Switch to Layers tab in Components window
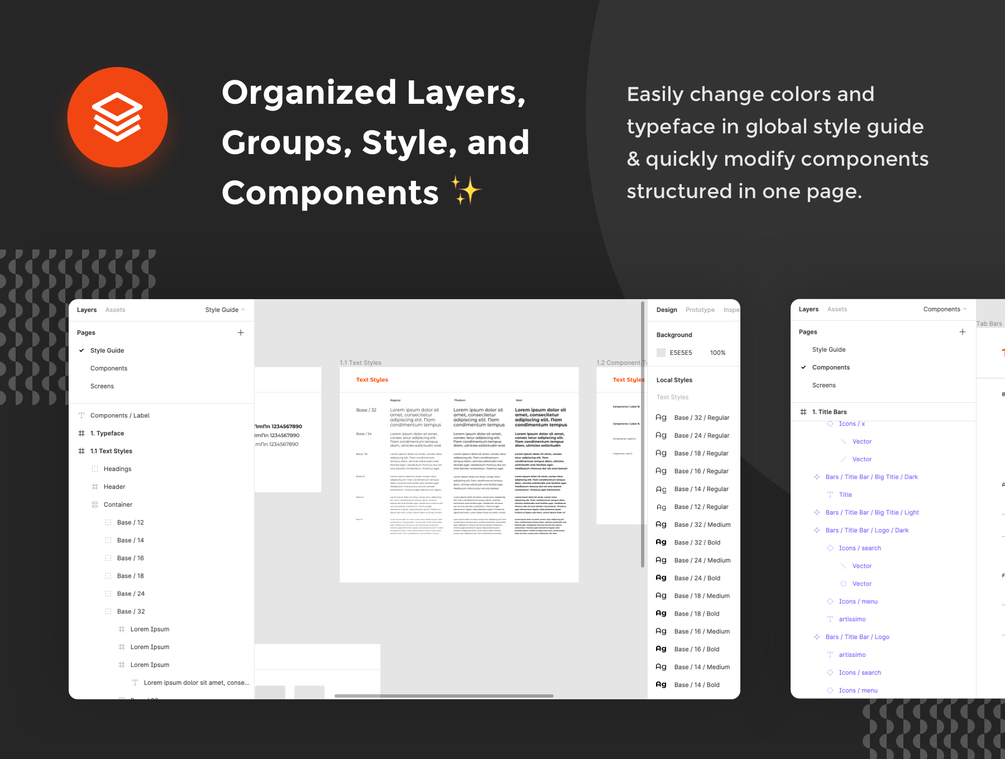 (x=808, y=309)
